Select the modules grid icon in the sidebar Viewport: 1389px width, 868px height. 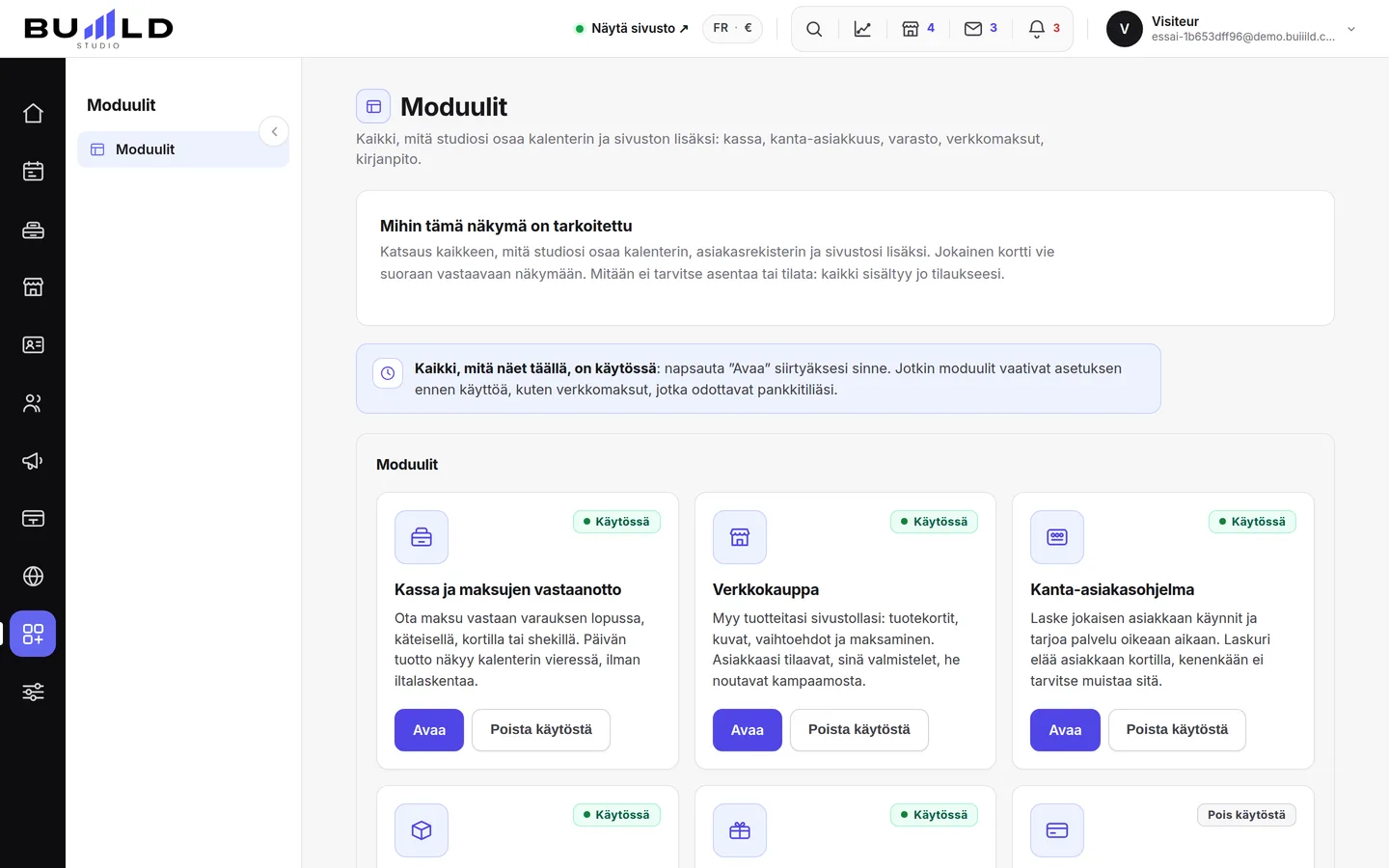point(33,634)
